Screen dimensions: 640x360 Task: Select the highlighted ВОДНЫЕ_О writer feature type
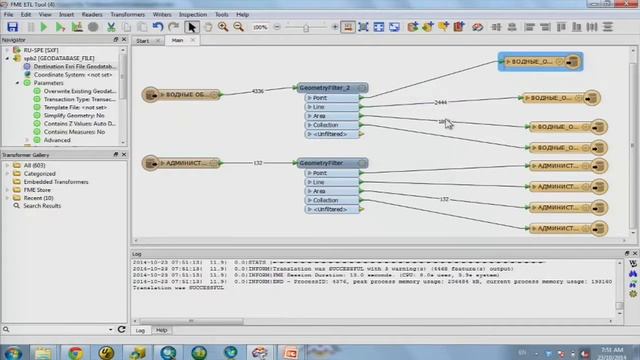coord(540,62)
